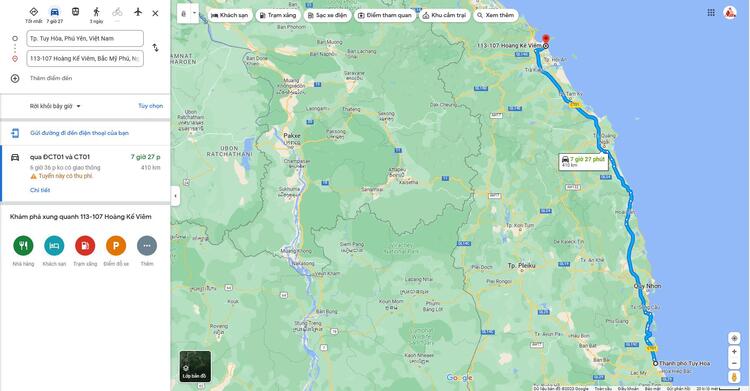750x391 pixels.
Task: Swap starting point and destination
Action: [155, 48]
